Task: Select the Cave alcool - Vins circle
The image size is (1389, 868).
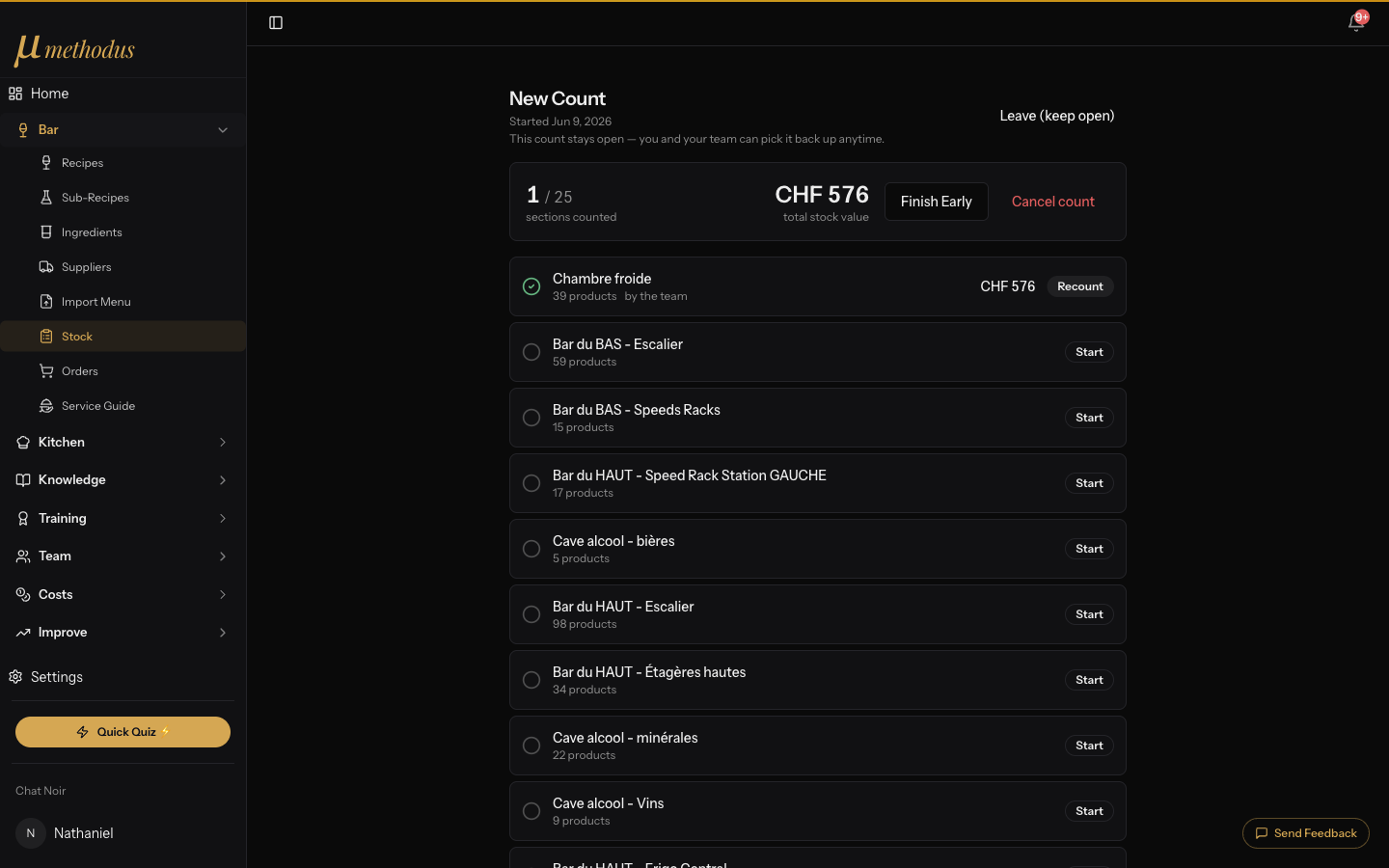Action: [x=531, y=811]
